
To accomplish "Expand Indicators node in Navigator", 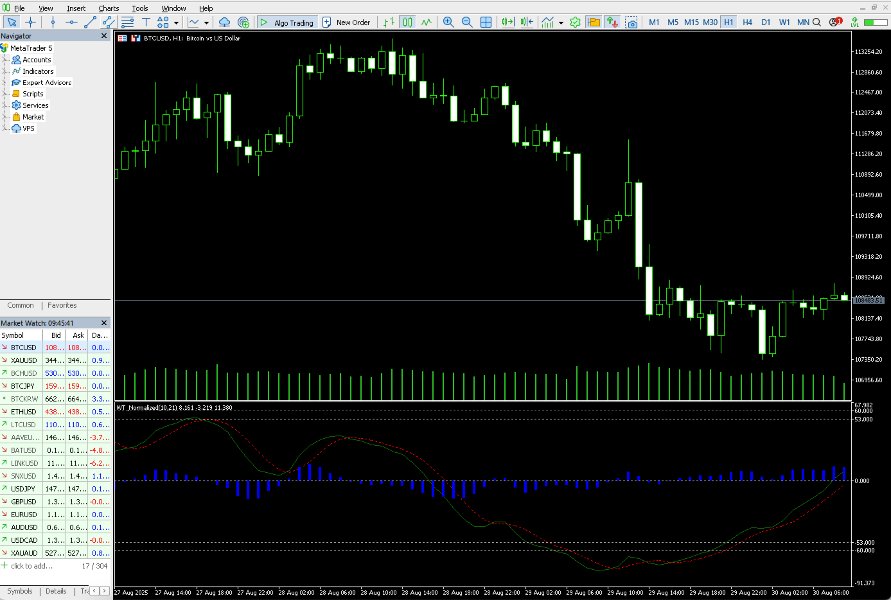I will 5,71.
